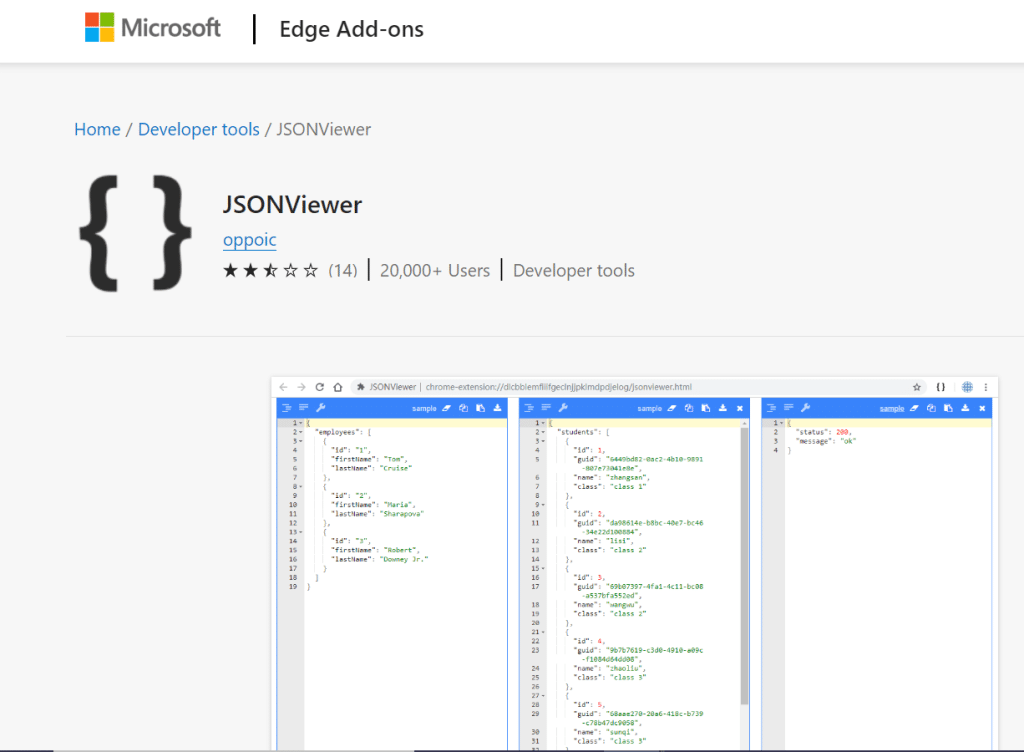The width and height of the screenshot is (1024, 752).
Task: Click the back arrow in preview browser
Action: pyautogui.click(x=283, y=387)
